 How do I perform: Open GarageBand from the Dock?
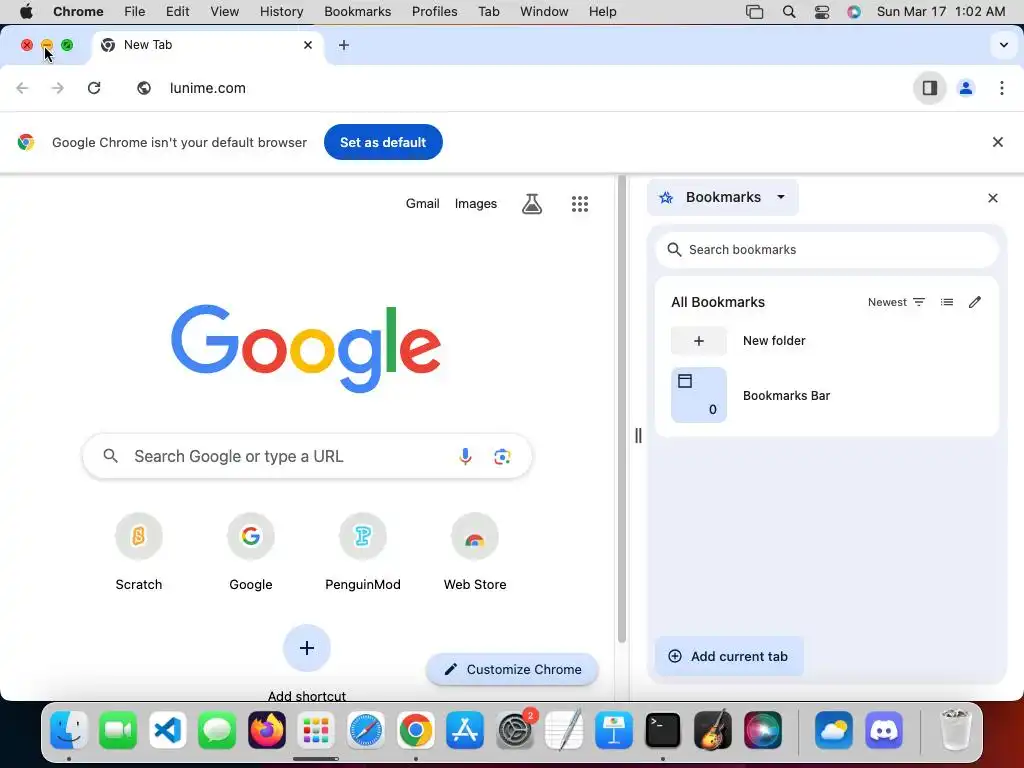(x=712, y=729)
